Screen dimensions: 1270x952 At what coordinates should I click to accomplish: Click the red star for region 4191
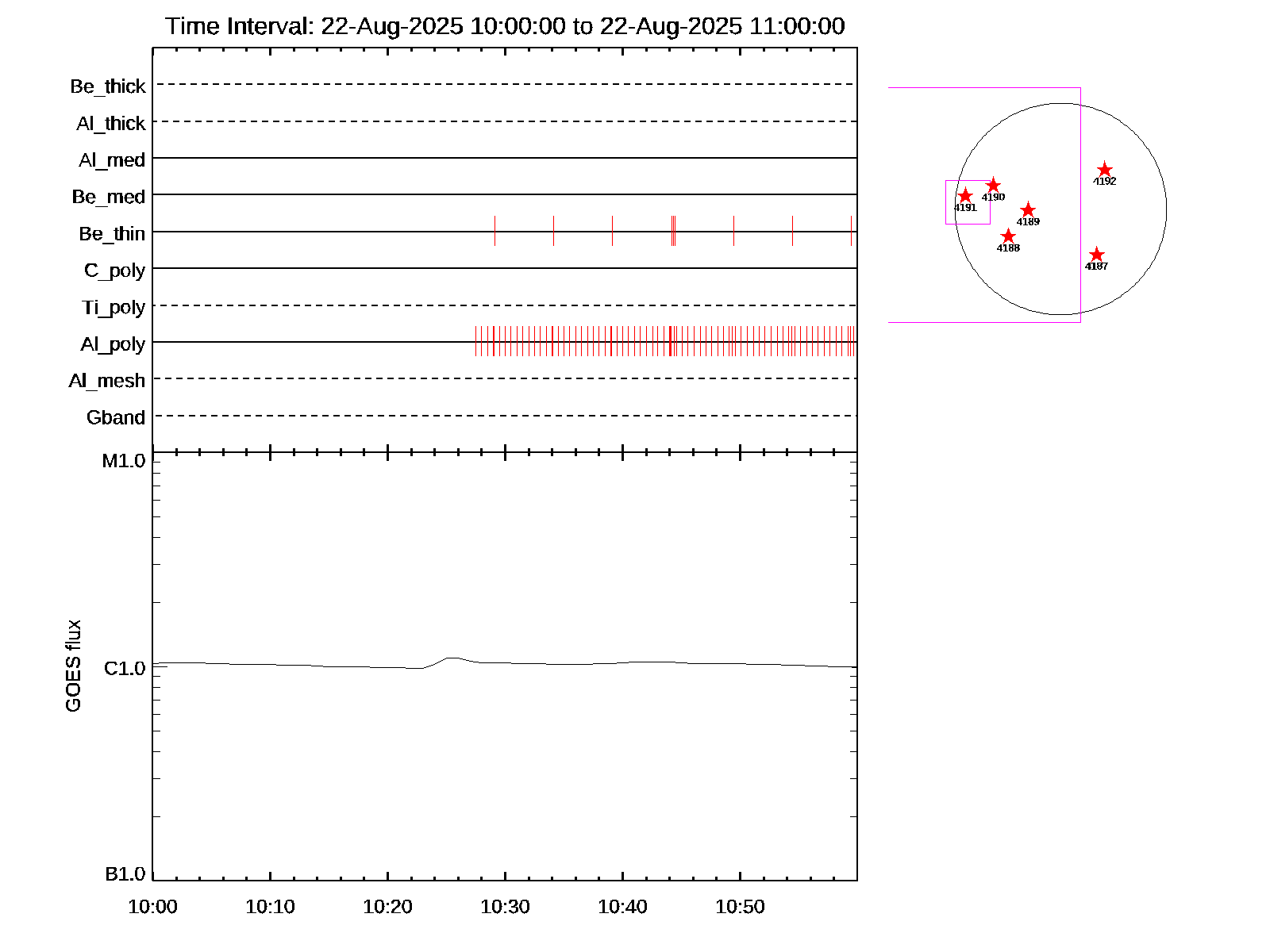point(965,196)
